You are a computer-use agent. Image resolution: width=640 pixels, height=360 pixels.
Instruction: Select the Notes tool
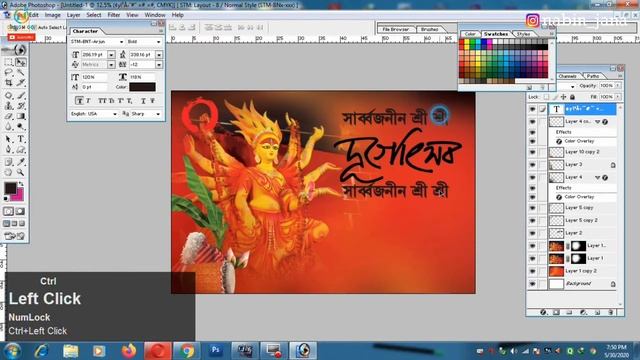point(9,162)
